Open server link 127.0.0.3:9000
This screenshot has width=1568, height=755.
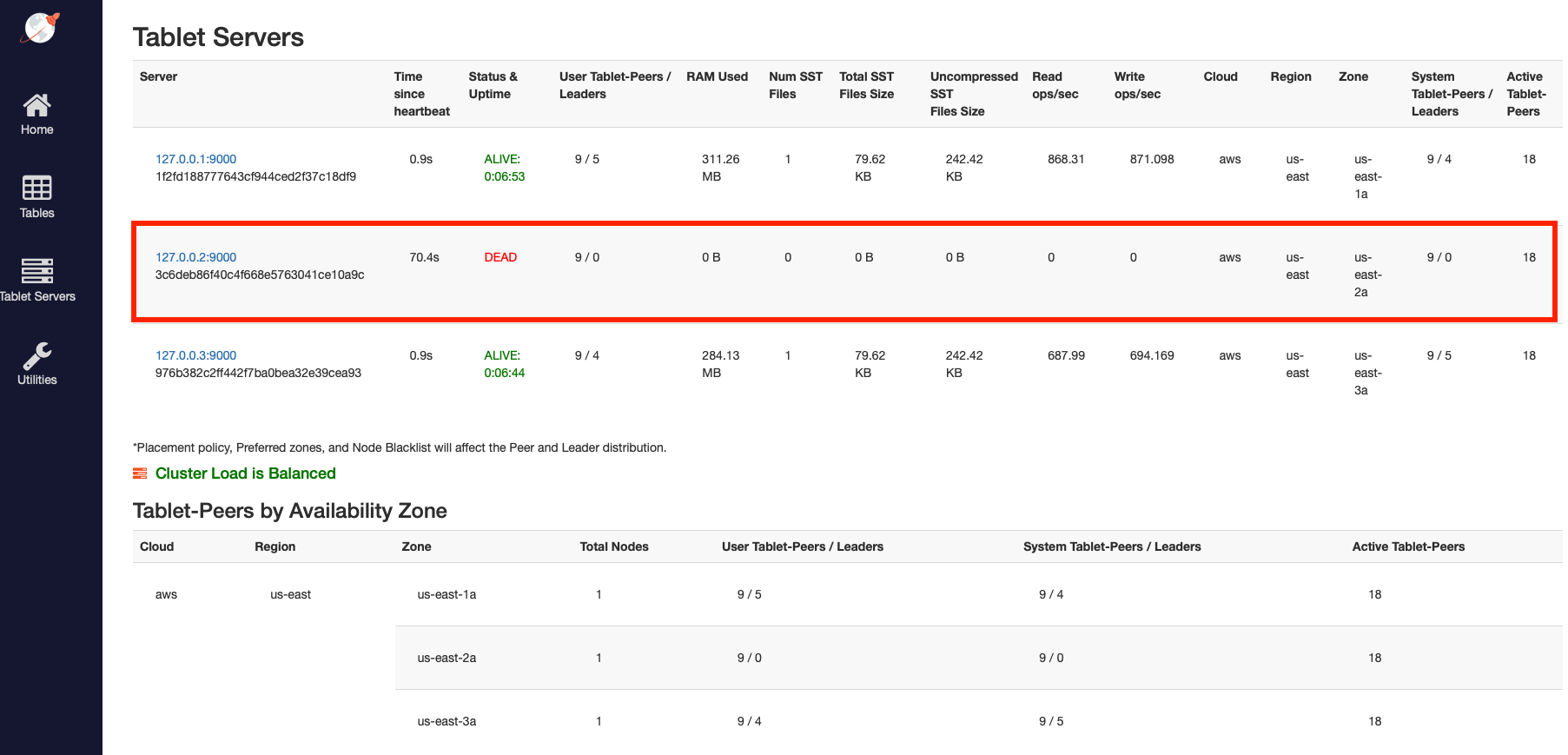pyautogui.click(x=195, y=355)
